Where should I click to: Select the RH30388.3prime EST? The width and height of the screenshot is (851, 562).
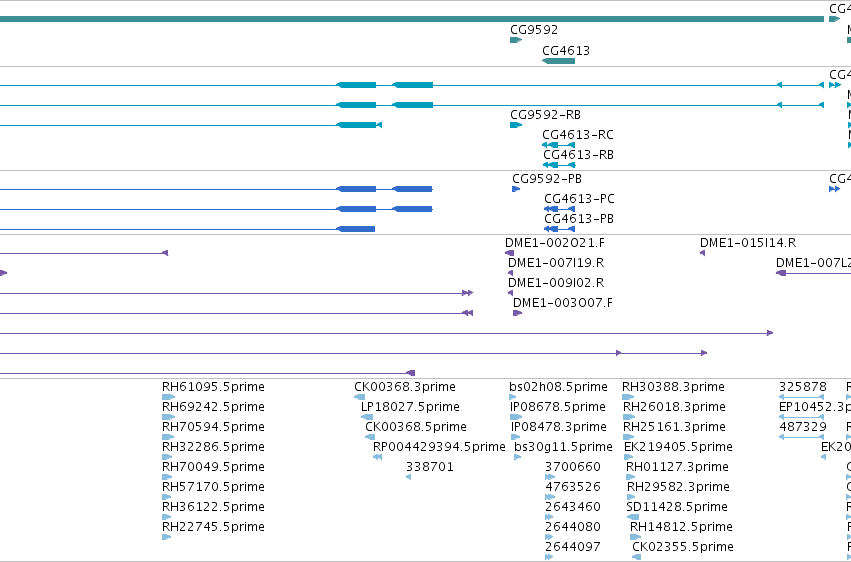point(628,397)
